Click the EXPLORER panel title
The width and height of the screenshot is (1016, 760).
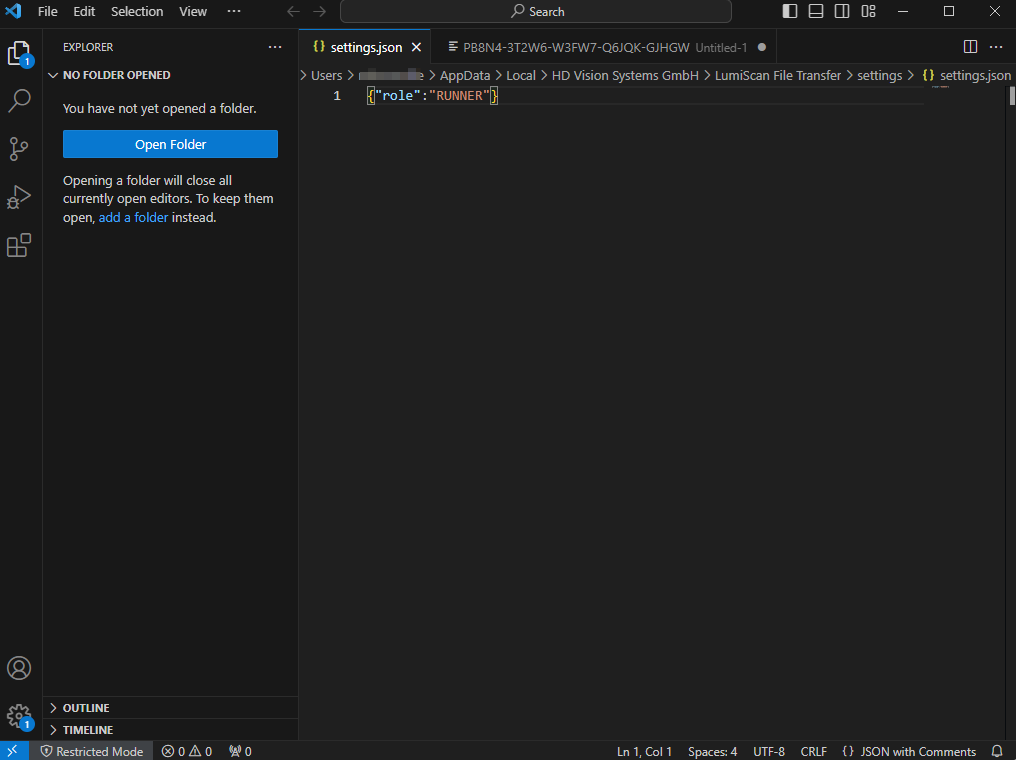[88, 47]
